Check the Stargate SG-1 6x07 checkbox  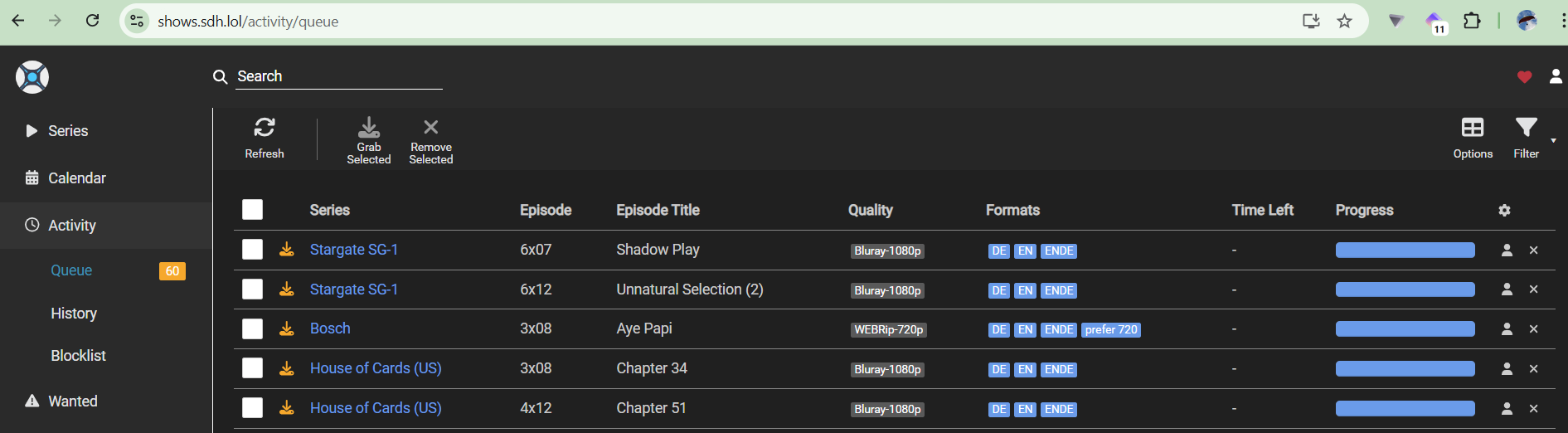pyautogui.click(x=252, y=249)
